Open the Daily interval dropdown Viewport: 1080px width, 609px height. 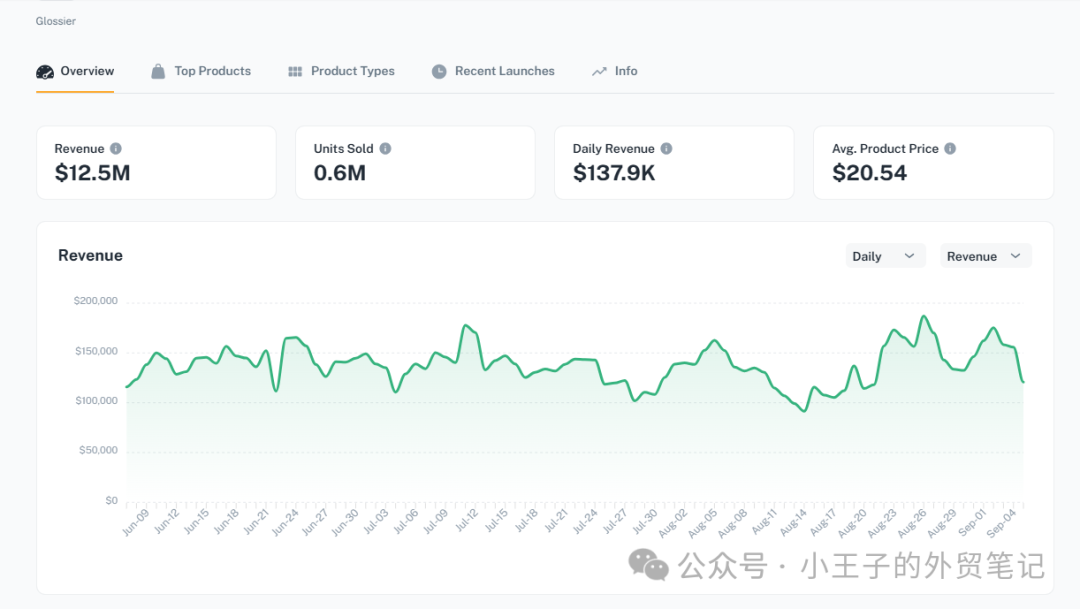pyautogui.click(x=884, y=256)
